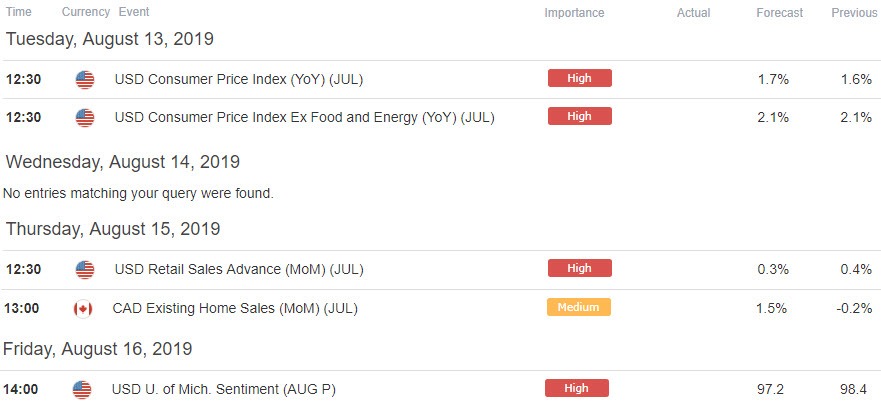
Task: Click the Currency column header
Action: (x=86, y=13)
